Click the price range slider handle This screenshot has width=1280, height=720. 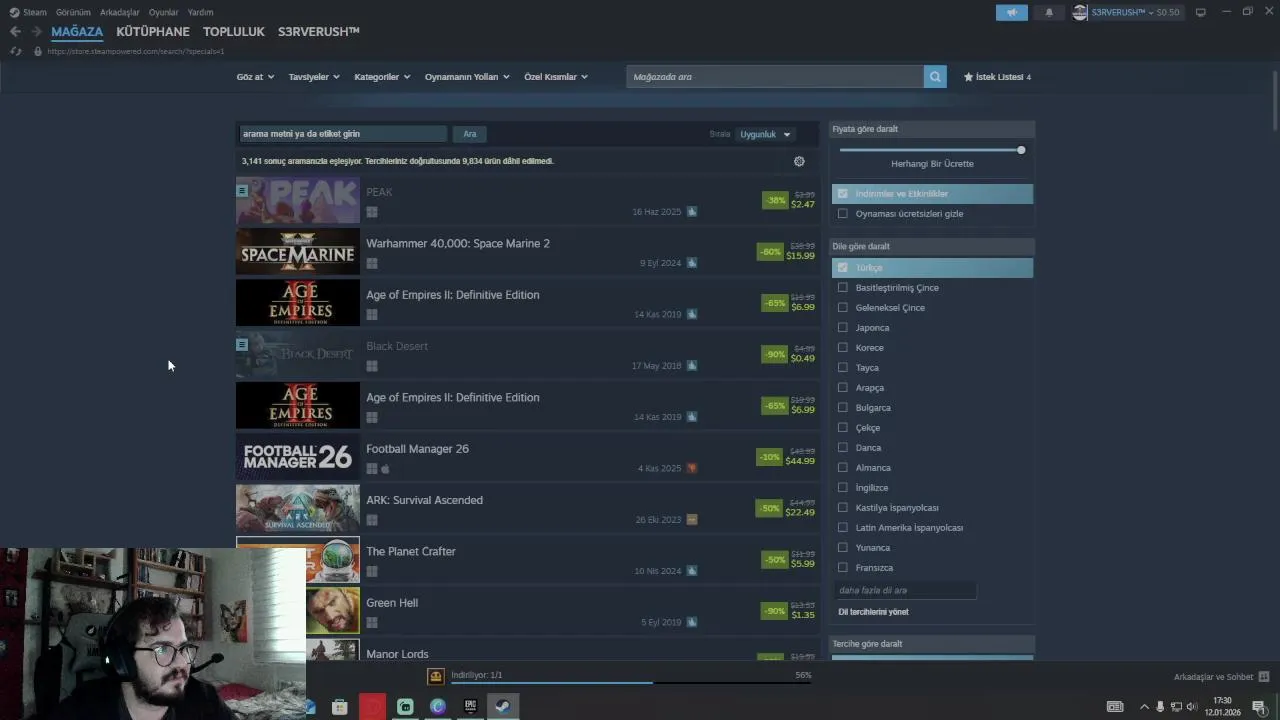1021,150
